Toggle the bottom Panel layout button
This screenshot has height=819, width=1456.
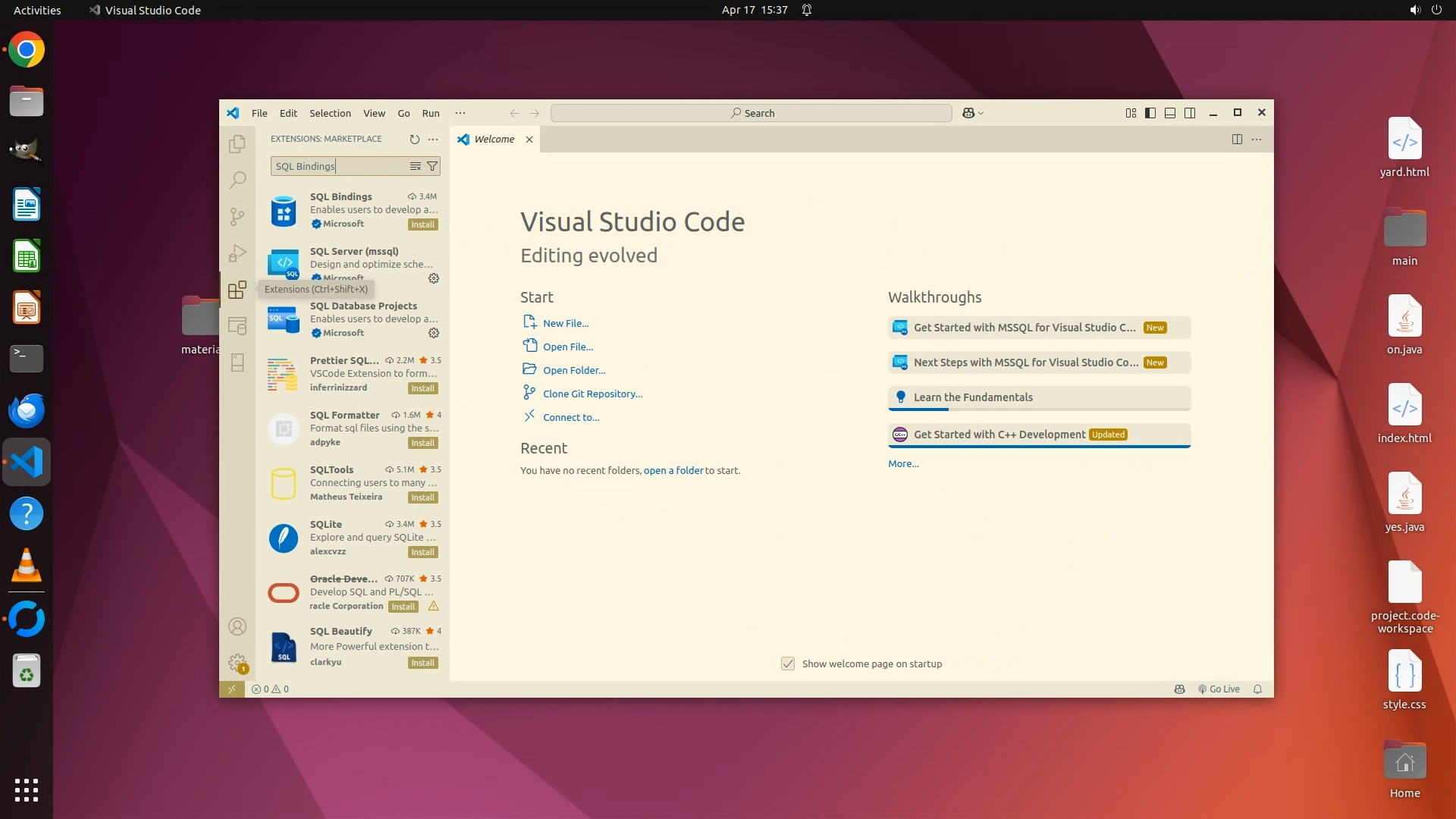(x=1170, y=113)
